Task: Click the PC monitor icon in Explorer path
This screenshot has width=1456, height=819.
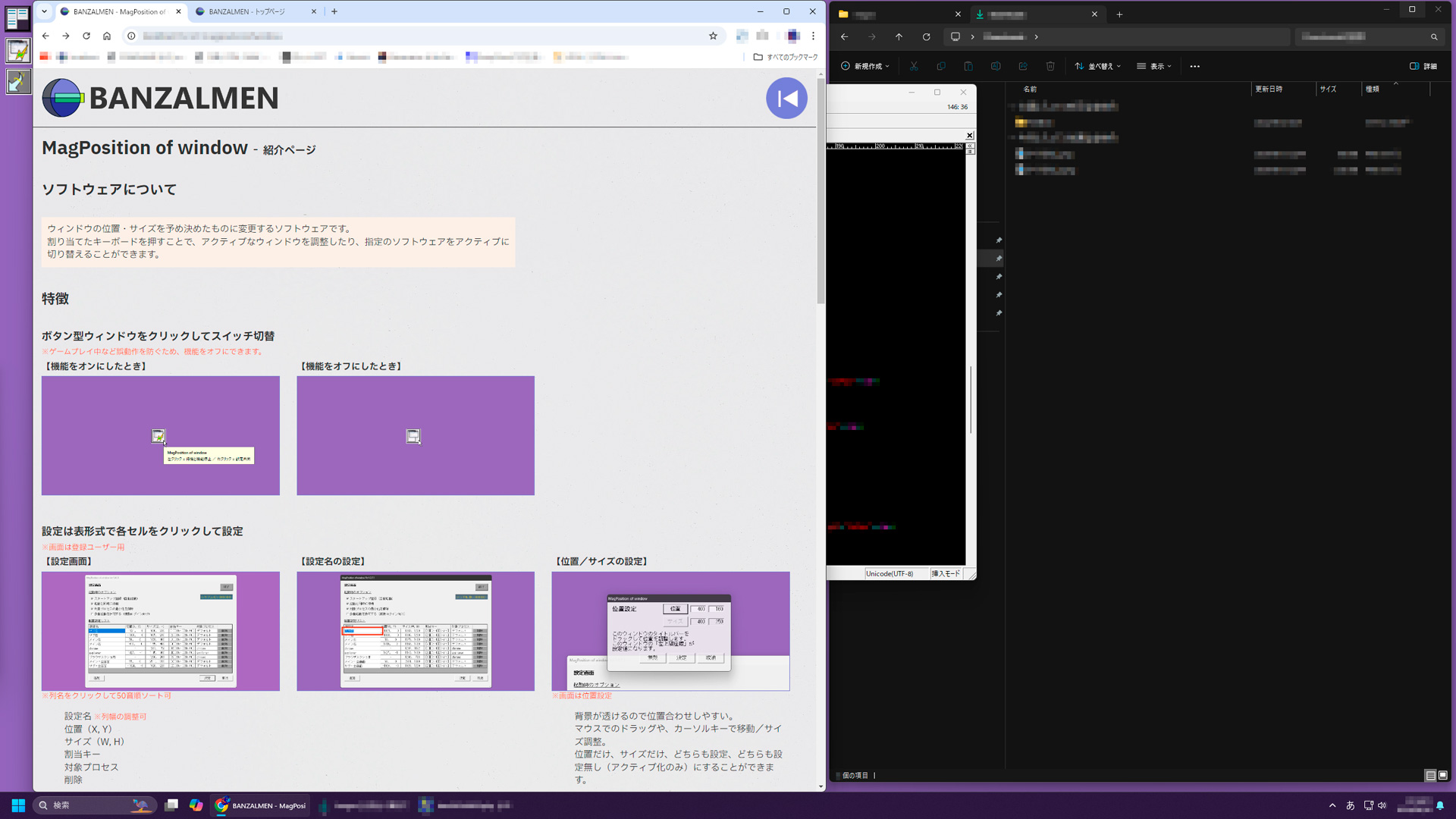Action: 955,36
